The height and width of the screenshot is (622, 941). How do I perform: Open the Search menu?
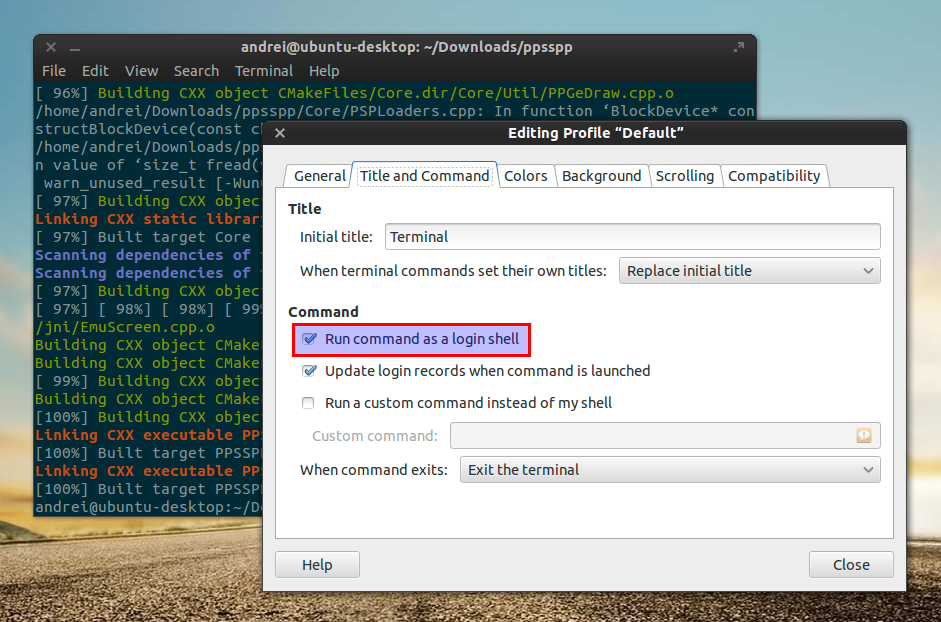pos(196,71)
